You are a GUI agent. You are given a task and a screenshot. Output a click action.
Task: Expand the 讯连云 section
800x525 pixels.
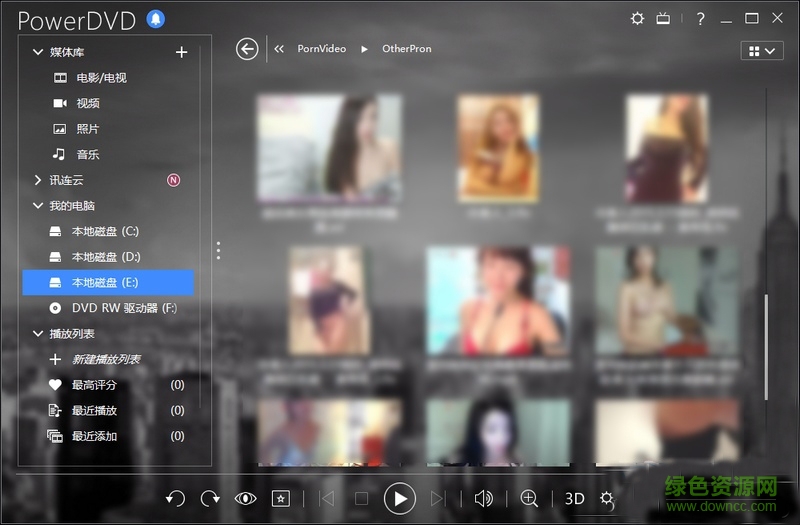(x=38, y=181)
